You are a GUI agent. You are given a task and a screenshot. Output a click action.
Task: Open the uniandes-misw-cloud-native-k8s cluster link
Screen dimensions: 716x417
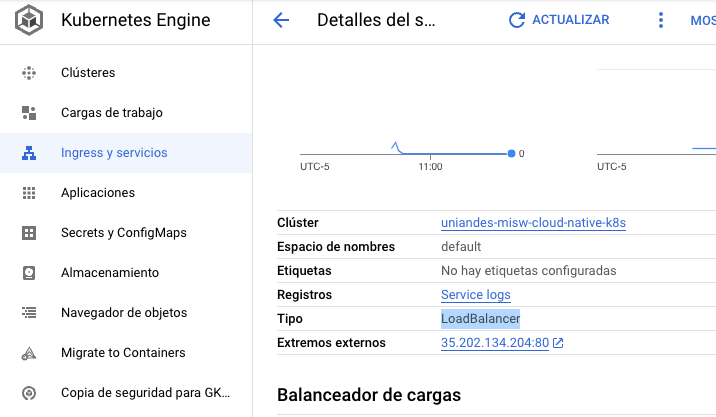[533, 223]
